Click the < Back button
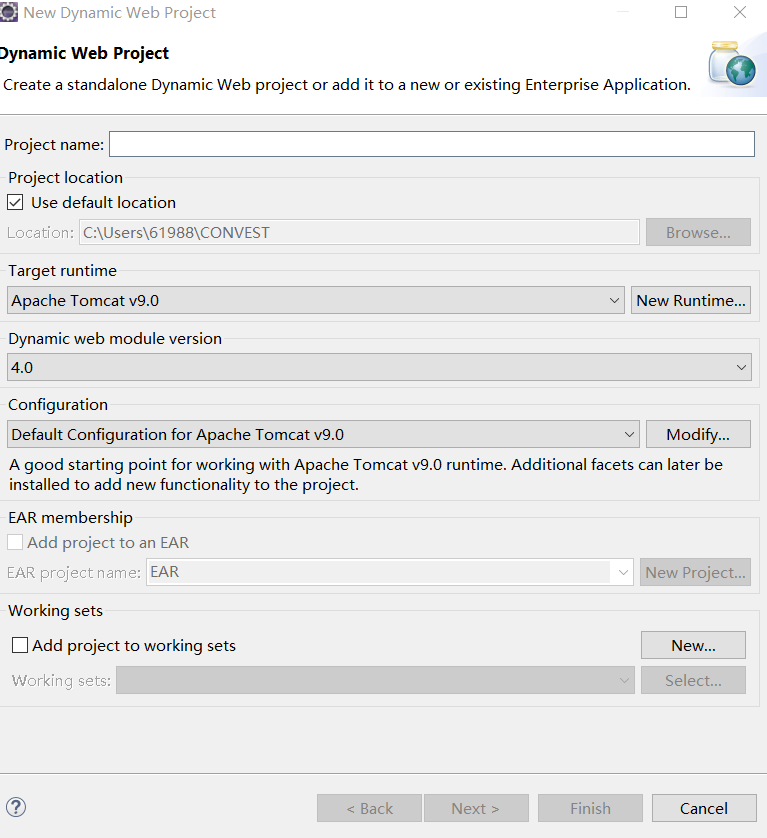This screenshot has height=838, width=767. click(x=369, y=808)
